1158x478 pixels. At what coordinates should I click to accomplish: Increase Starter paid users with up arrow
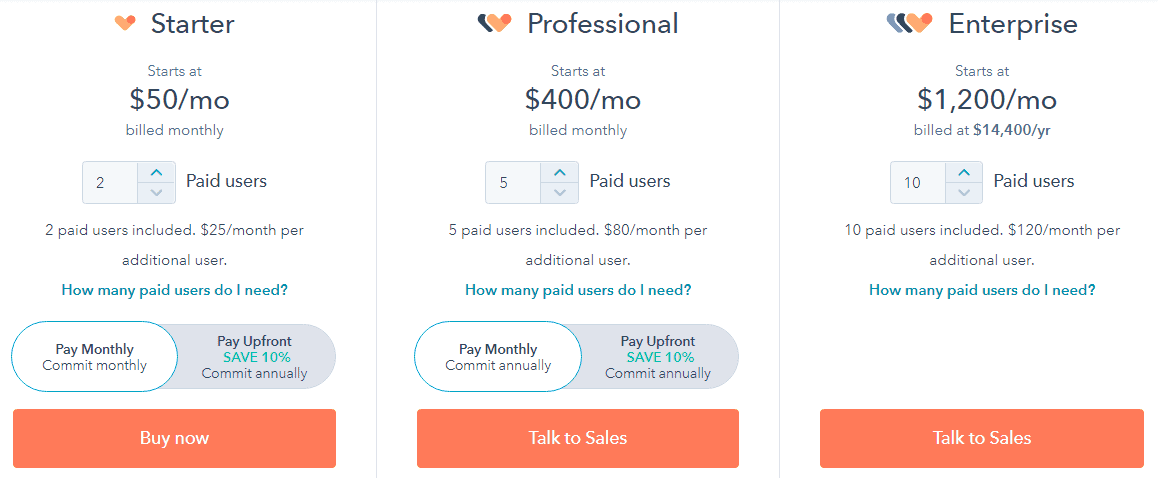[156, 172]
